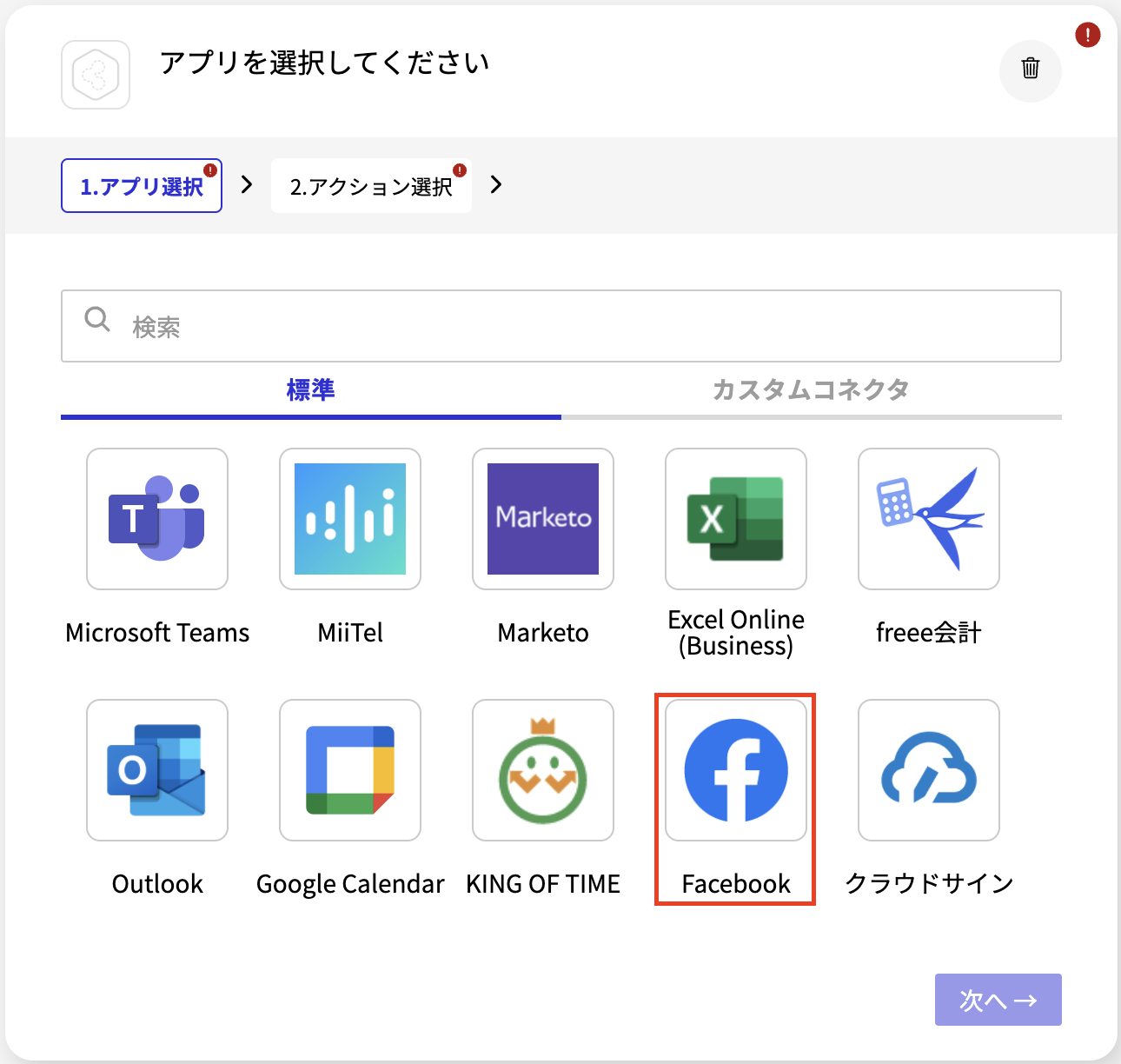Choose the freee会計 app icon

(x=929, y=519)
